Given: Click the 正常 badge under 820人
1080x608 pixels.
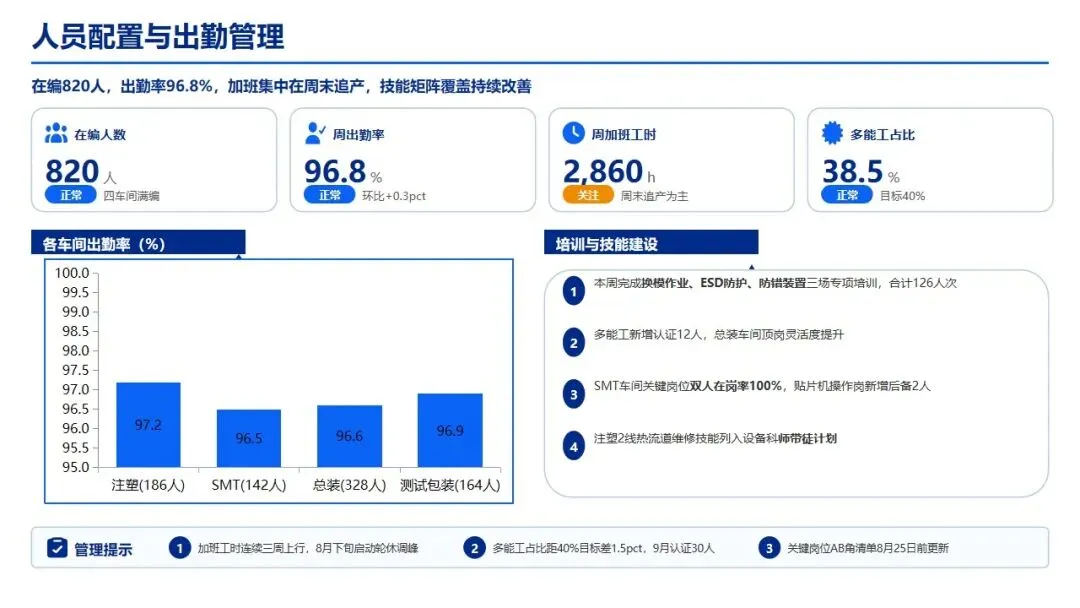Looking at the screenshot, I should 70,195.
